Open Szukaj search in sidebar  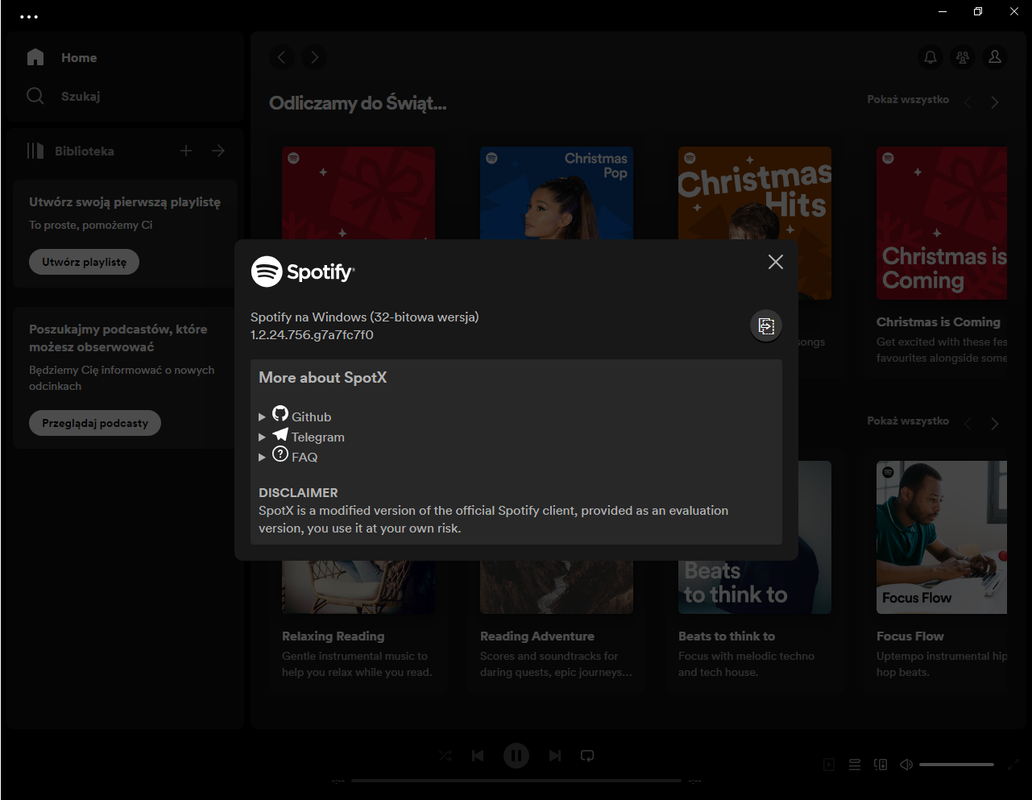(80, 96)
